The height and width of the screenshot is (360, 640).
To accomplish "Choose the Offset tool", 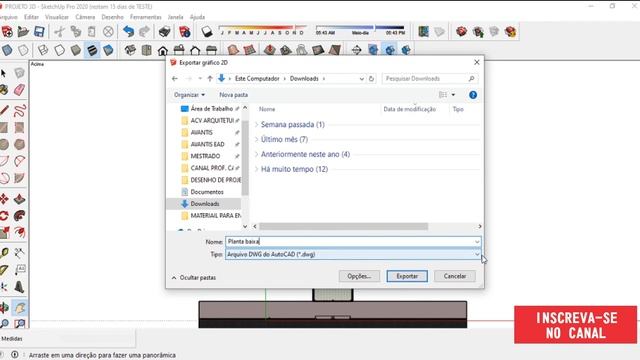I will pos(19,233).
